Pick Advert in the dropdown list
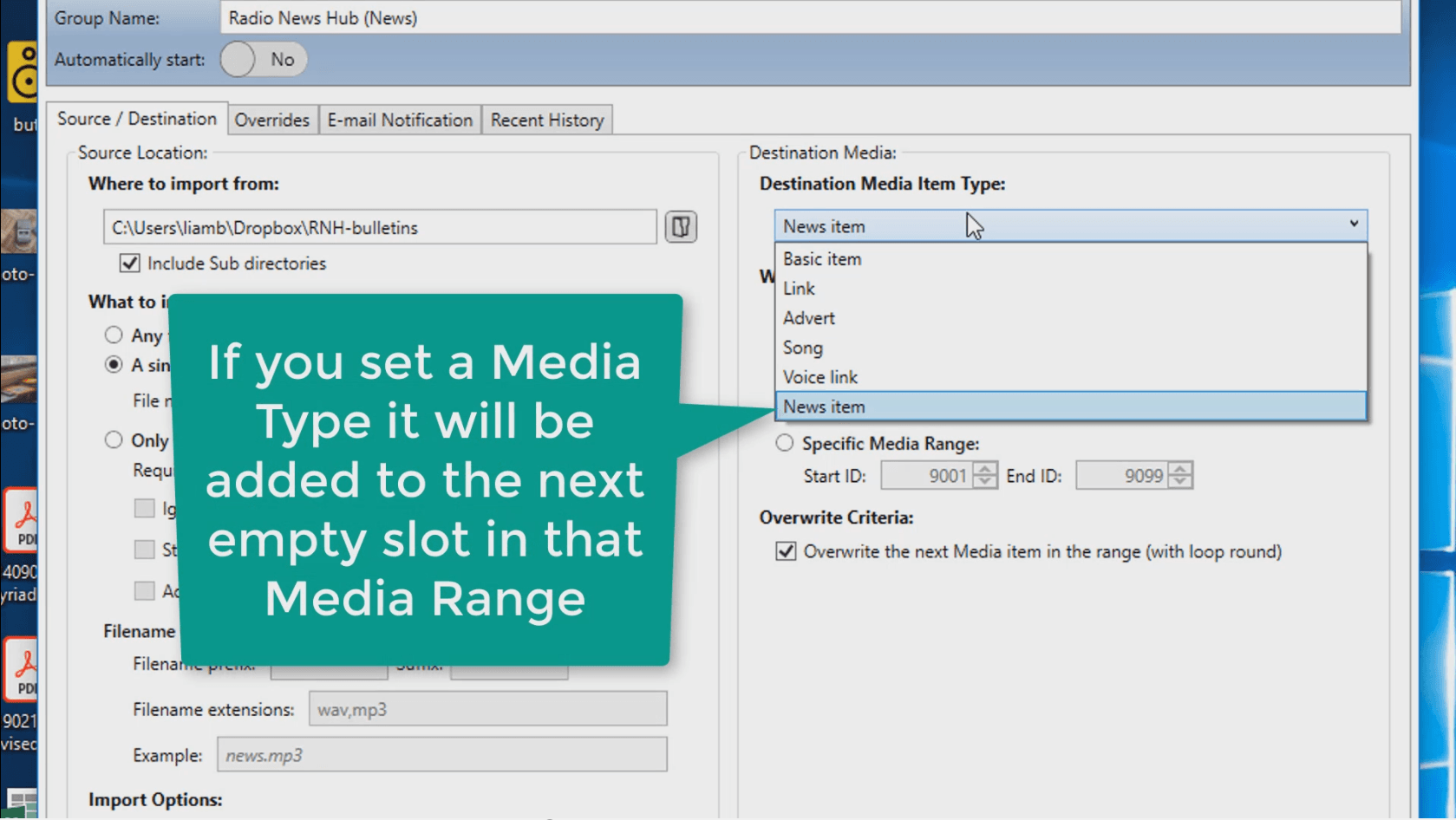 pyautogui.click(x=809, y=318)
